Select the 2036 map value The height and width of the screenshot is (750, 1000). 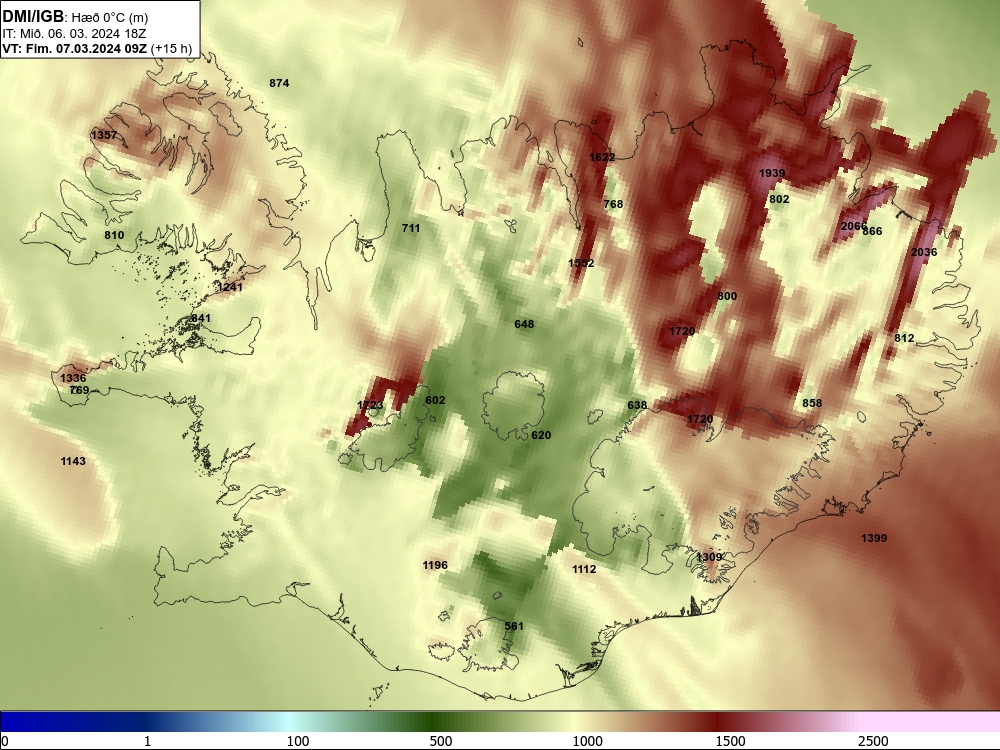click(x=924, y=252)
